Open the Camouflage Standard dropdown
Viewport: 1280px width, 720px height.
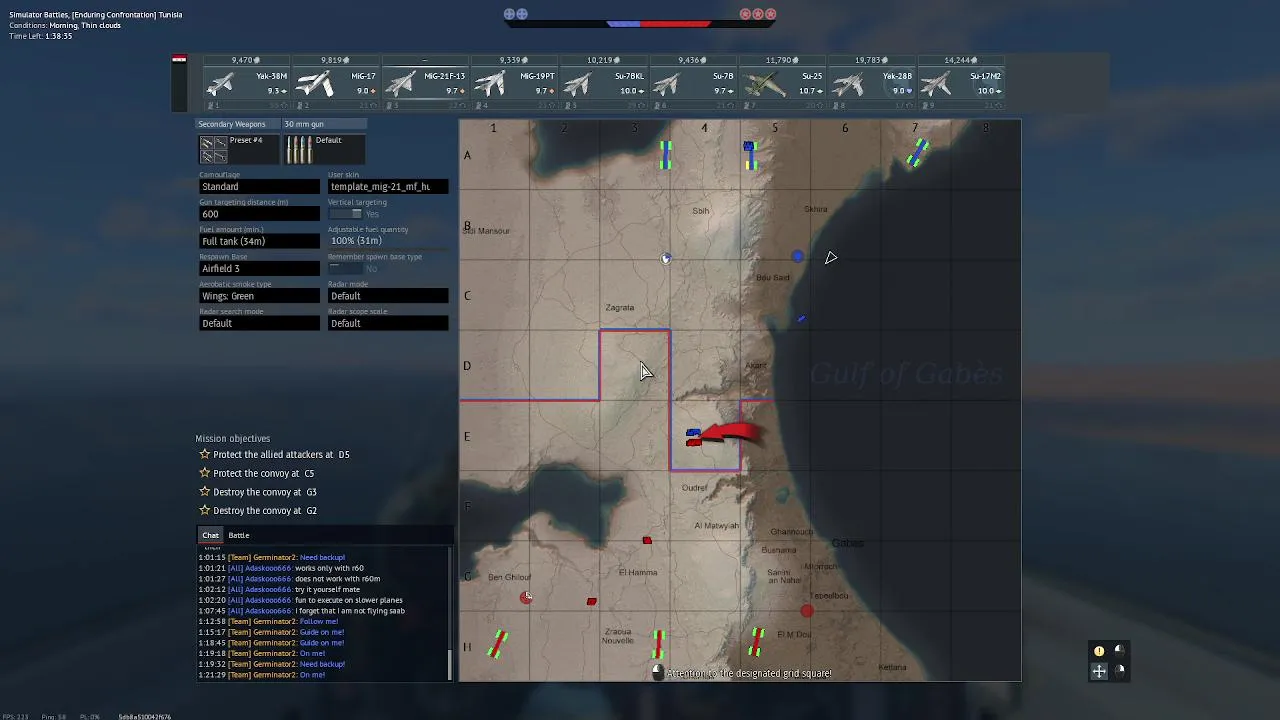pos(259,187)
